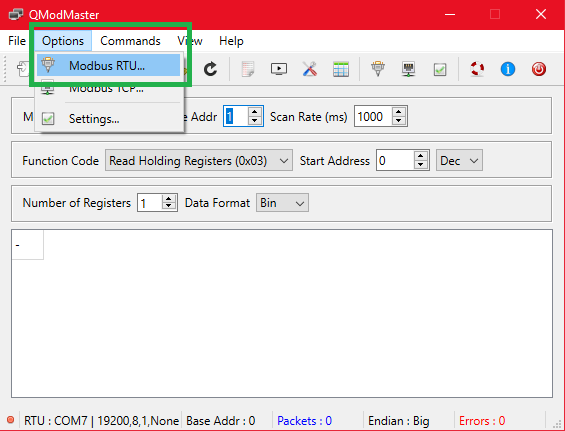Click the Slave Addr input field
The image size is (565, 431).
[236, 116]
